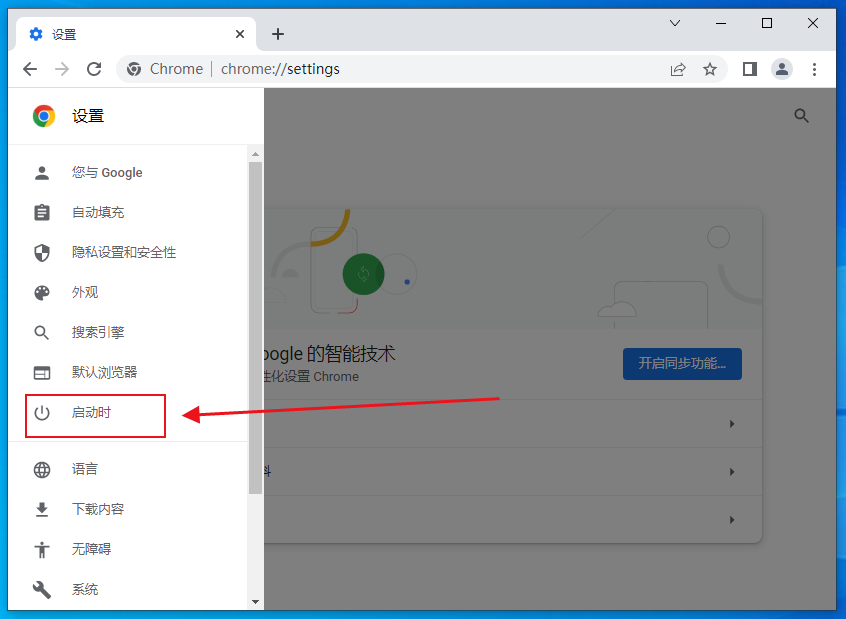Open 系统 settings section
Image resolution: width=846 pixels, height=619 pixels.
point(128,589)
